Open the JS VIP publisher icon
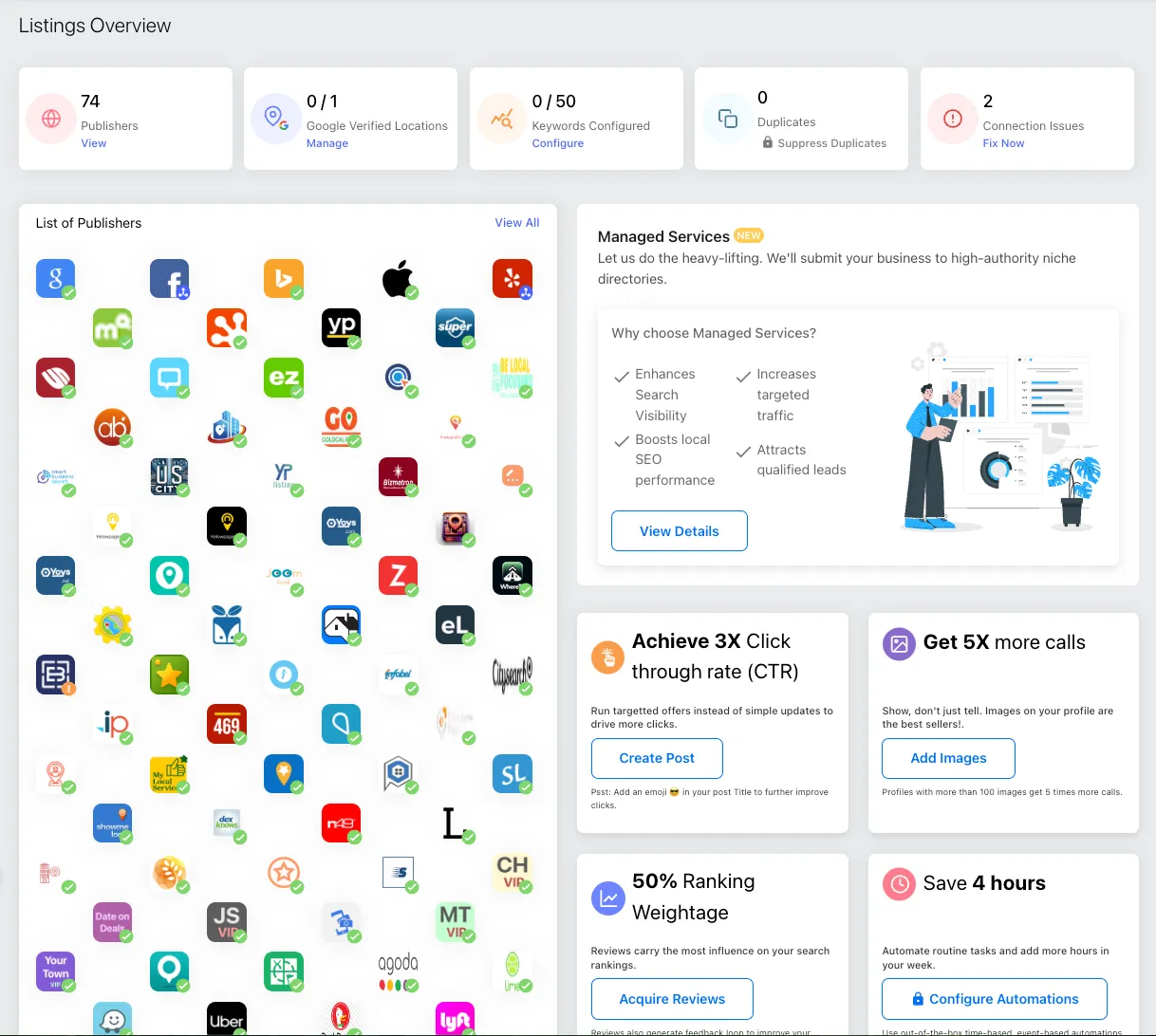1156x1036 pixels. point(226,921)
